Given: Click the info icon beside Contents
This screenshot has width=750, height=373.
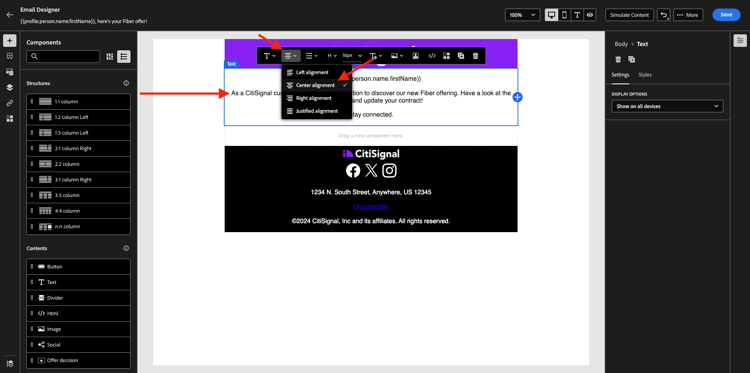Looking at the screenshot, I should 126,248.
